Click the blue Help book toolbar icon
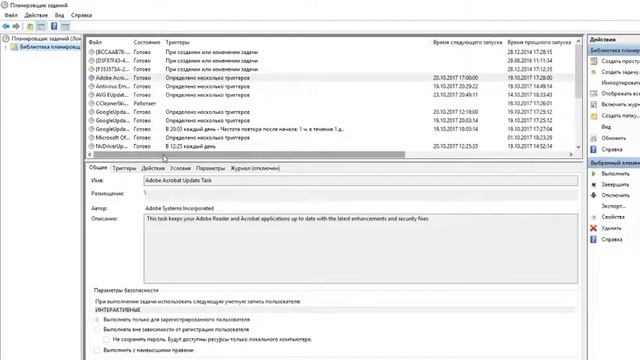This screenshot has height=360, width=640. click(54, 27)
